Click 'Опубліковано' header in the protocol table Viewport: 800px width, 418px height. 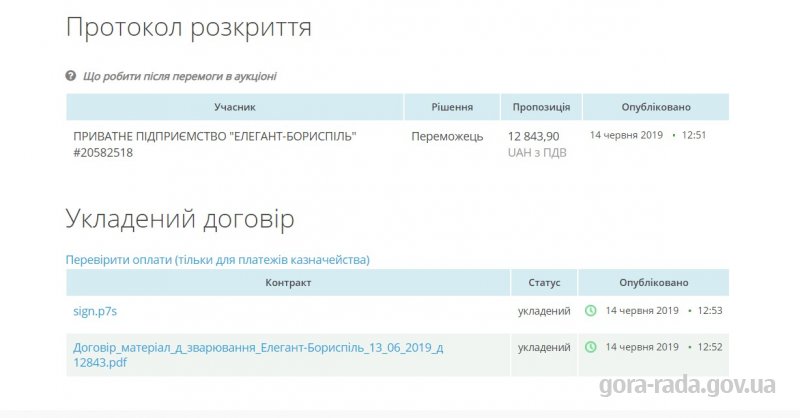click(x=656, y=107)
